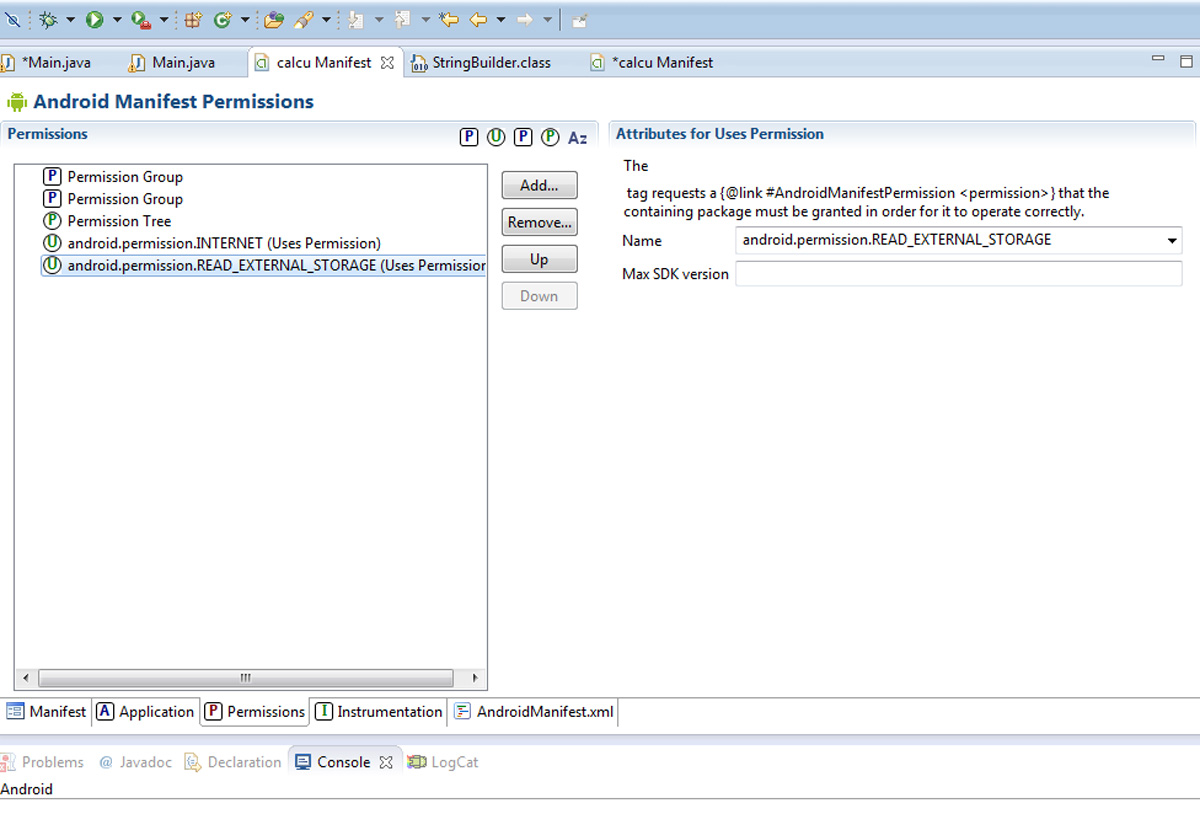Image resolution: width=1200 pixels, height=830 pixels.
Task: Click the permissions list horizontal scrollbar
Action: coord(245,678)
